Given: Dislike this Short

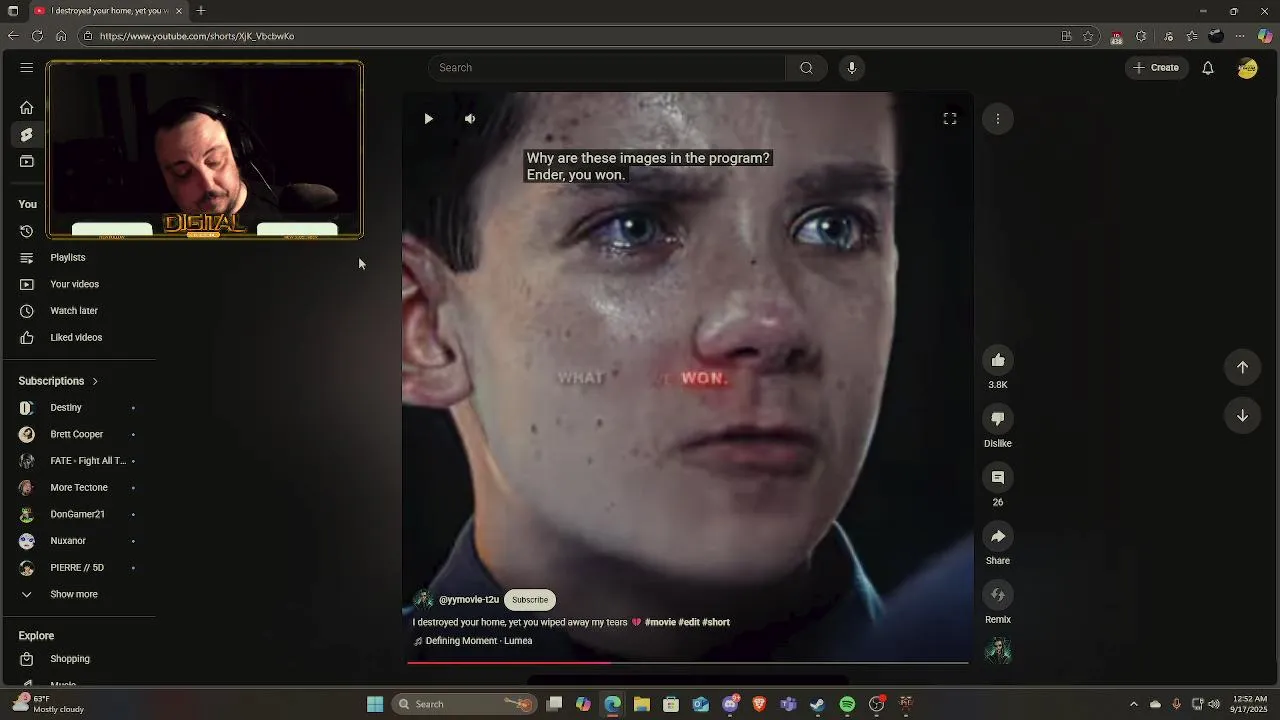Looking at the screenshot, I should pyautogui.click(x=998, y=419).
